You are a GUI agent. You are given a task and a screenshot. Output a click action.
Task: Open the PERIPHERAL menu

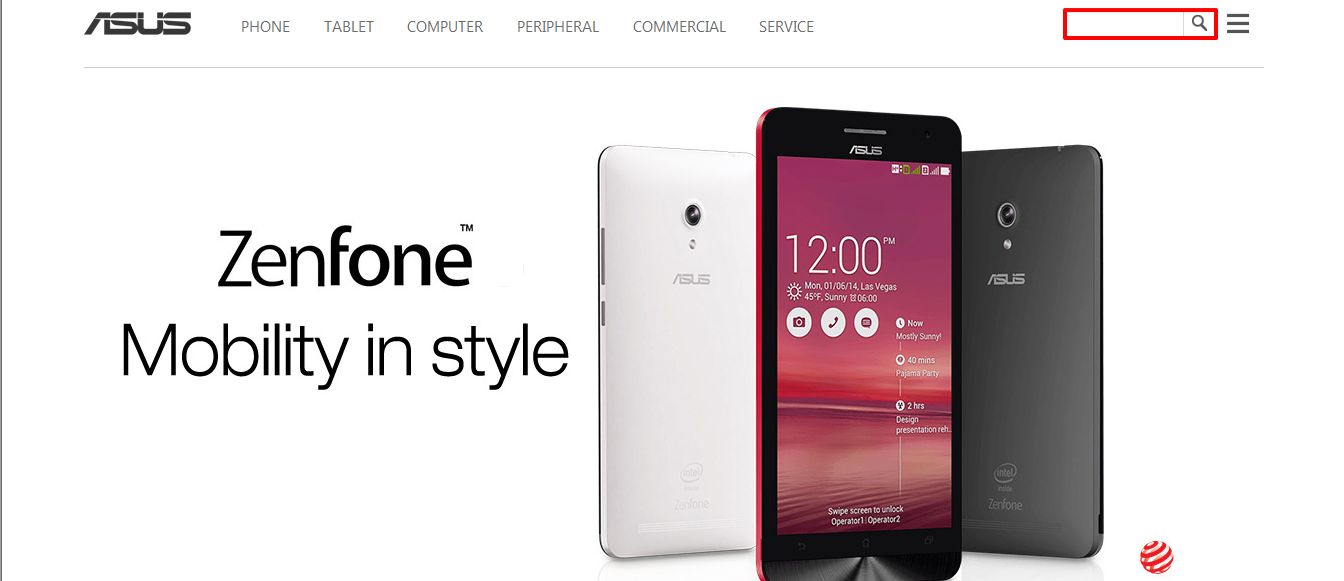pyautogui.click(x=558, y=27)
